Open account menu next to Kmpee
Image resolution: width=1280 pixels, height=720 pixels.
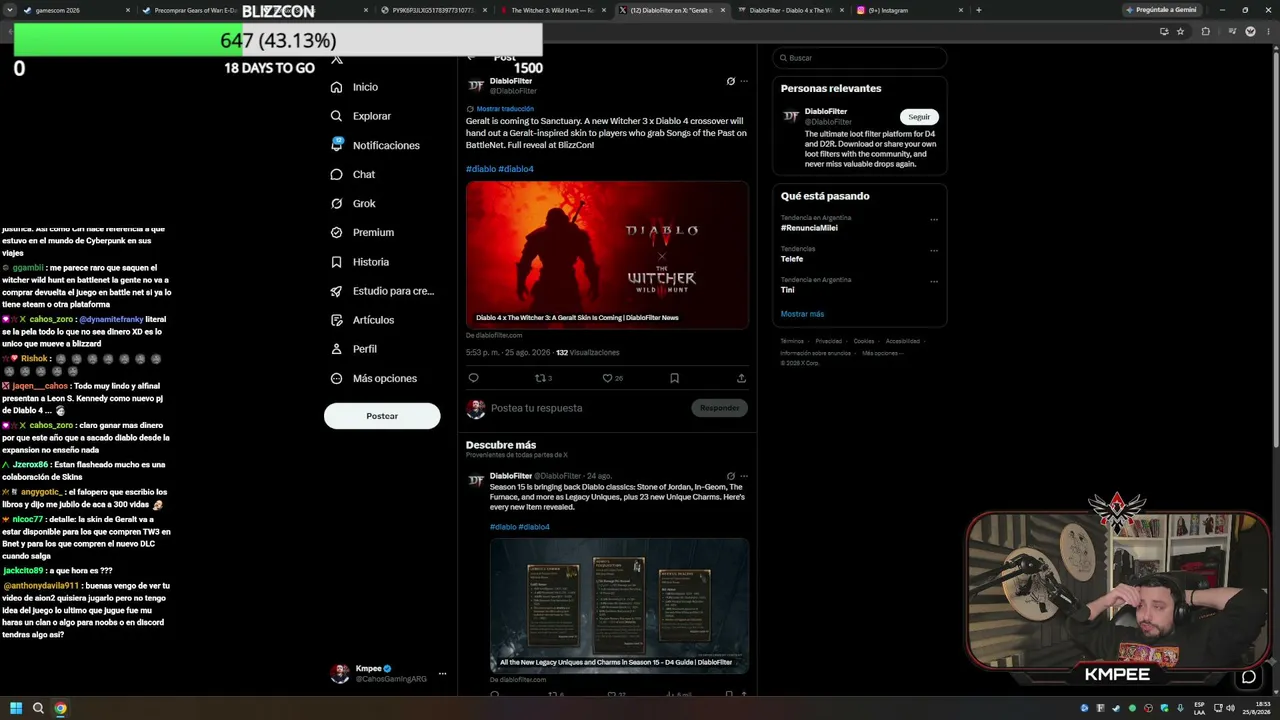point(442,673)
